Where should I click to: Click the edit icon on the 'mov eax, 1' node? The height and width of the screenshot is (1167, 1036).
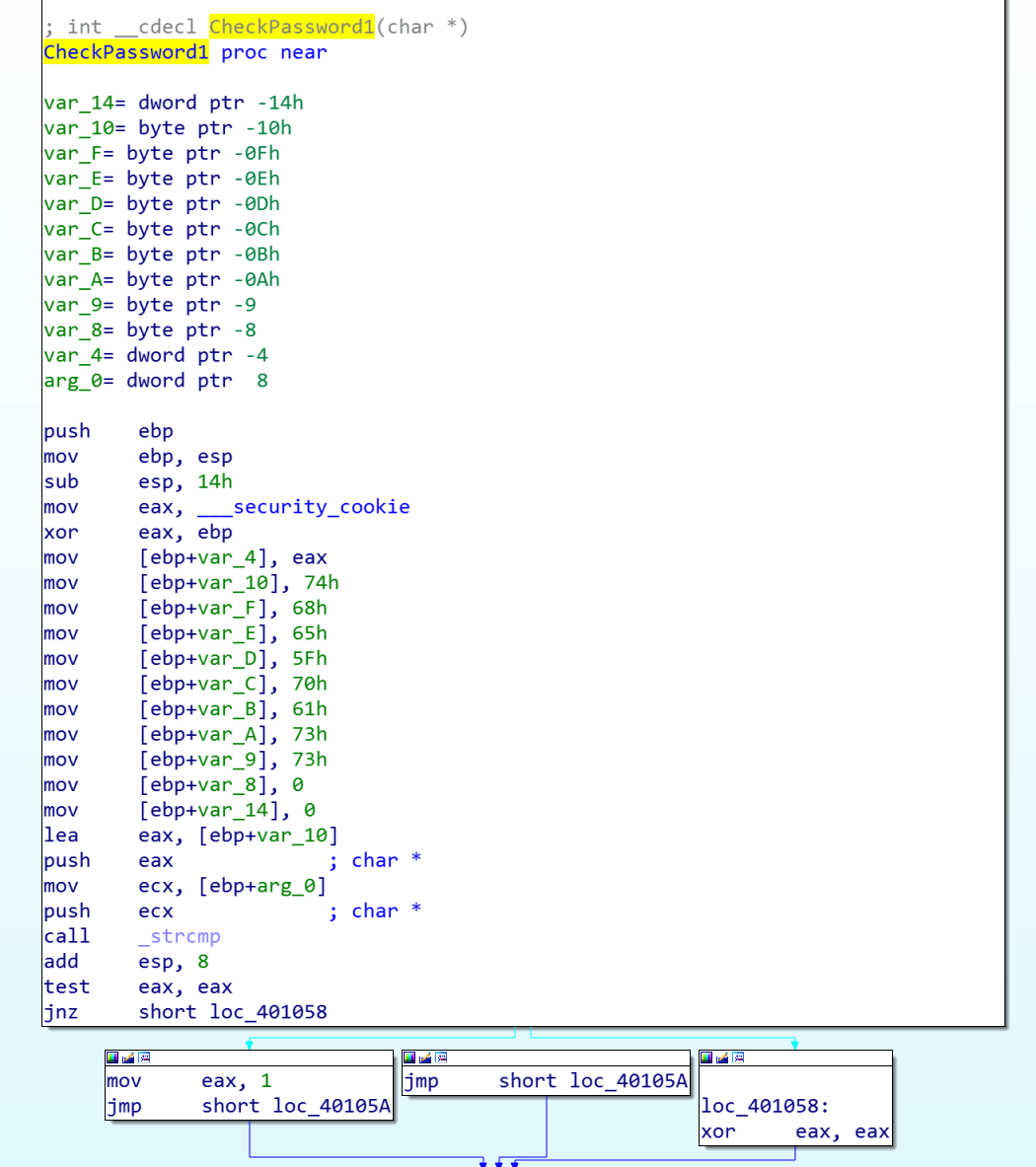[128, 1058]
